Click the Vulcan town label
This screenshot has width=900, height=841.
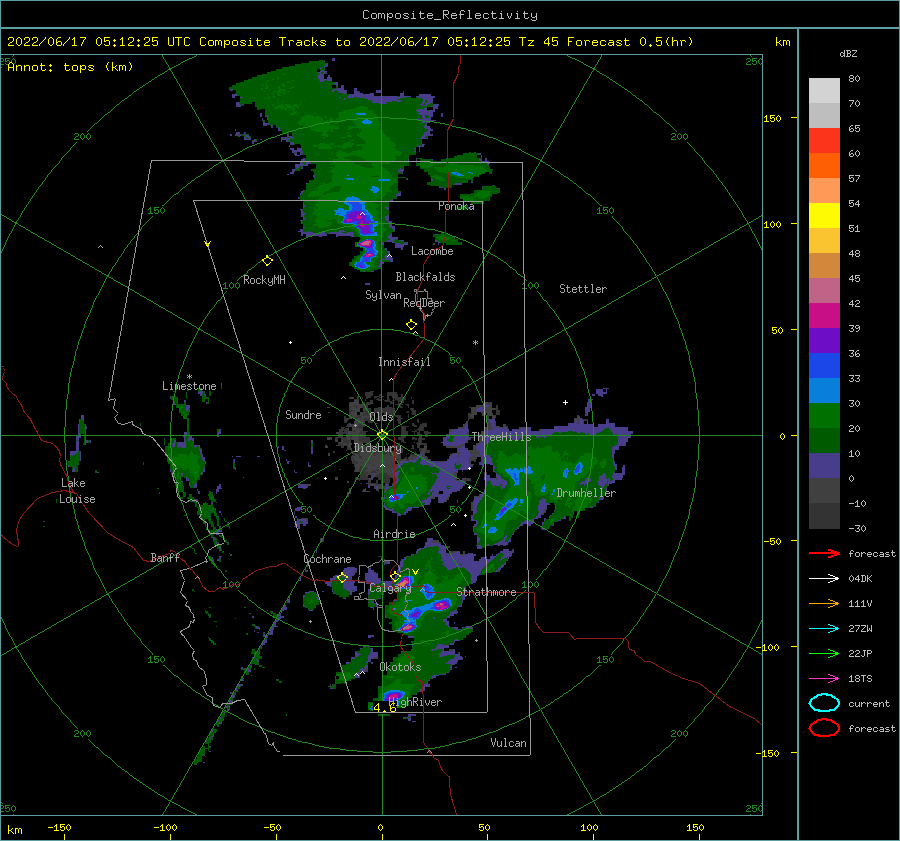[508, 743]
